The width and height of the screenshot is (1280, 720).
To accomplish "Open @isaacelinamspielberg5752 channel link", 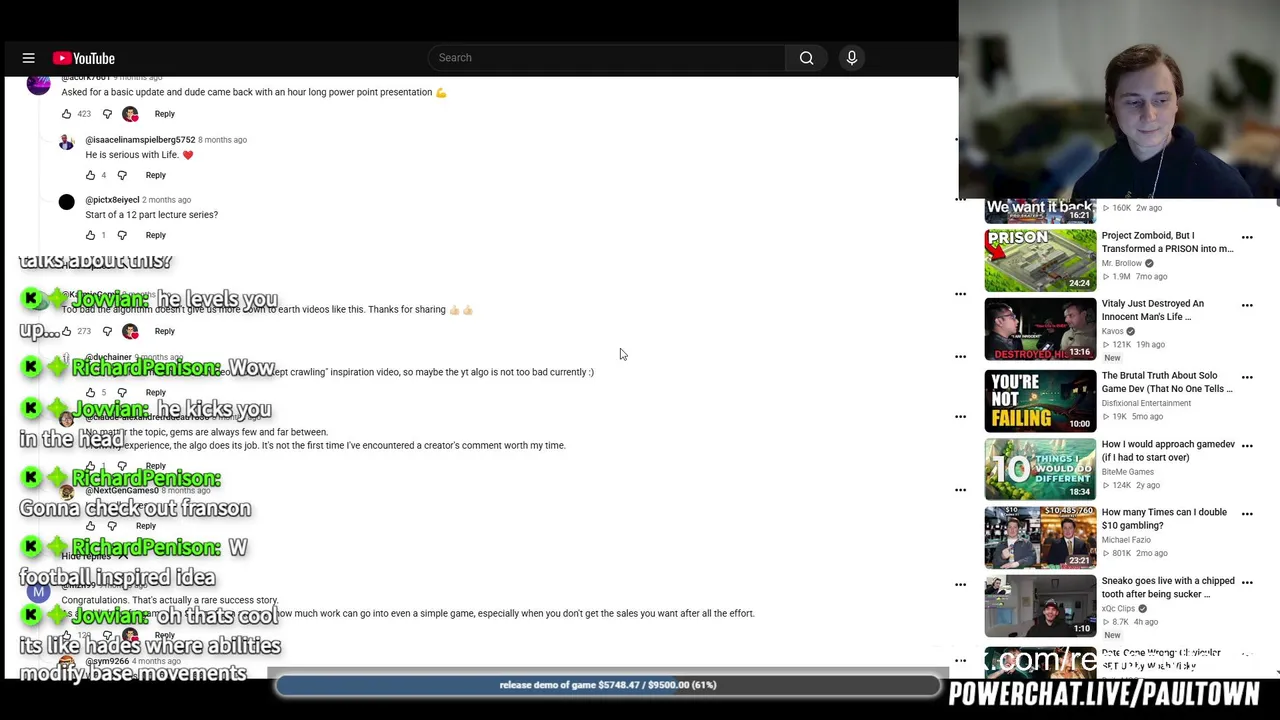I will (x=140, y=140).
